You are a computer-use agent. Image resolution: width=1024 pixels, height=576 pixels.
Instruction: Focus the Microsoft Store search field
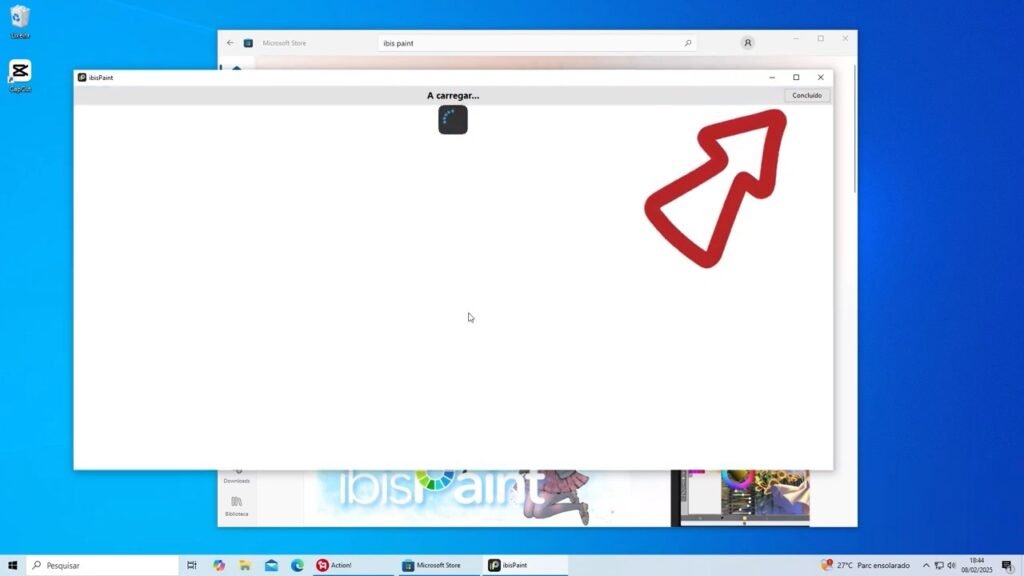coord(537,43)
